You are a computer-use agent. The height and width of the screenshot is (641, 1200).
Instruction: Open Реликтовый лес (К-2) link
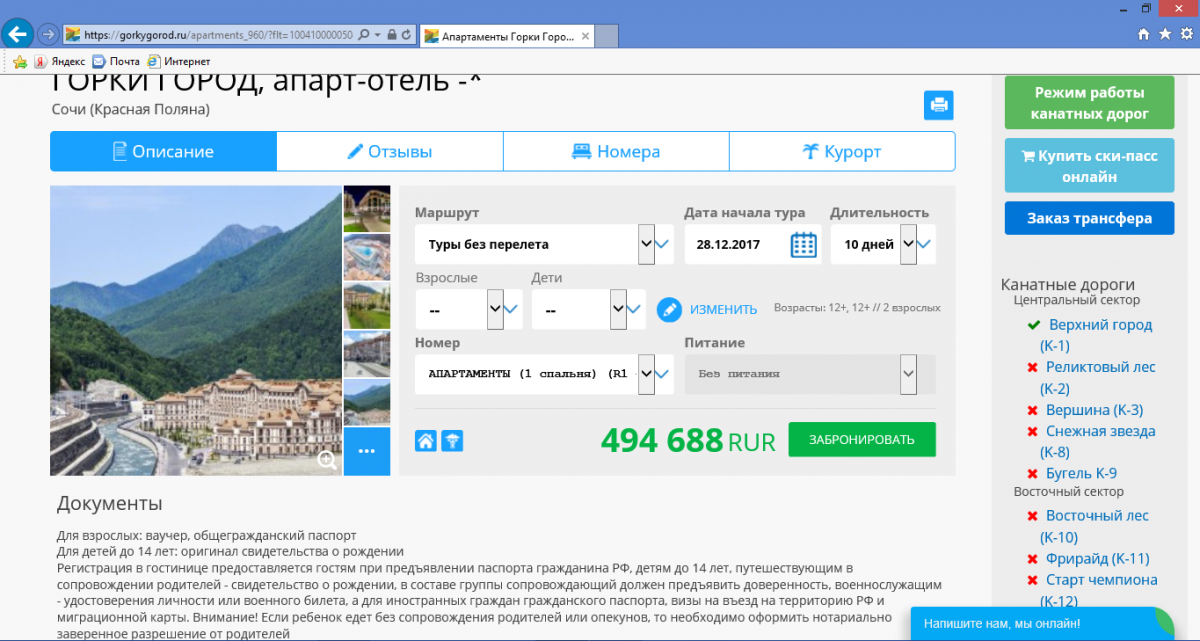pos(1097,377)
